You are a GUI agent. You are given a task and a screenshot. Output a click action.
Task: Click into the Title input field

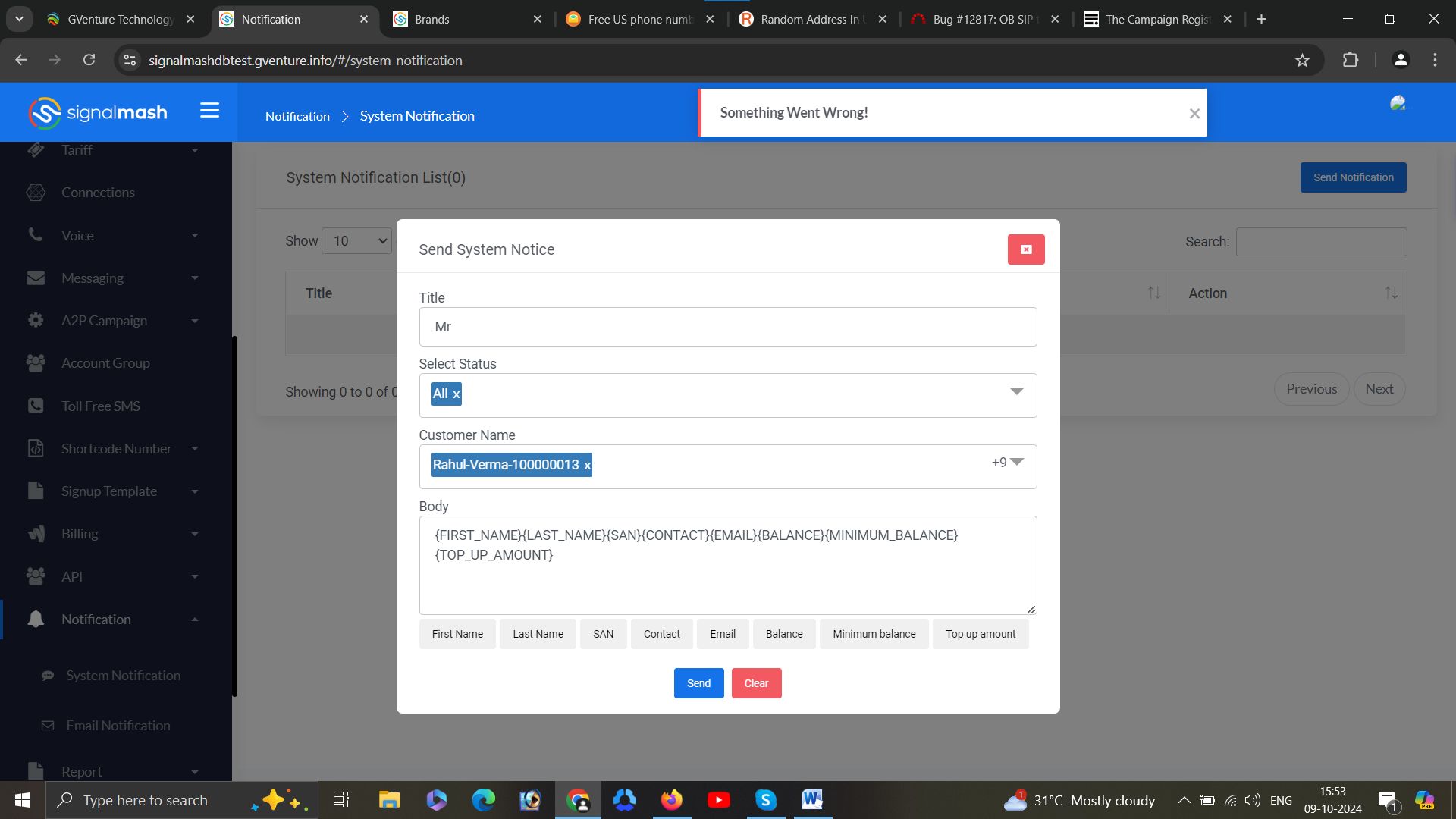point(727,327)
